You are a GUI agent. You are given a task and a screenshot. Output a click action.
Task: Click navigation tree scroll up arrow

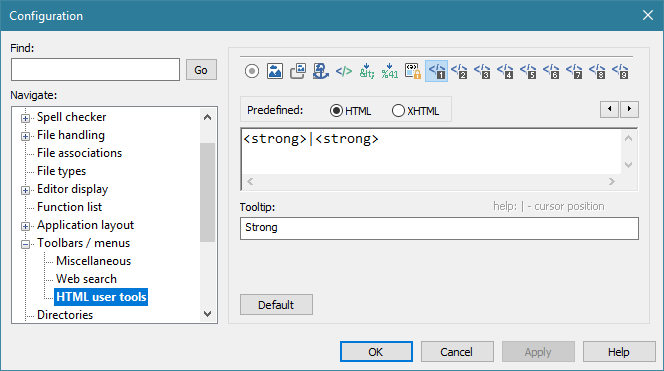click(x=208, y=117)
